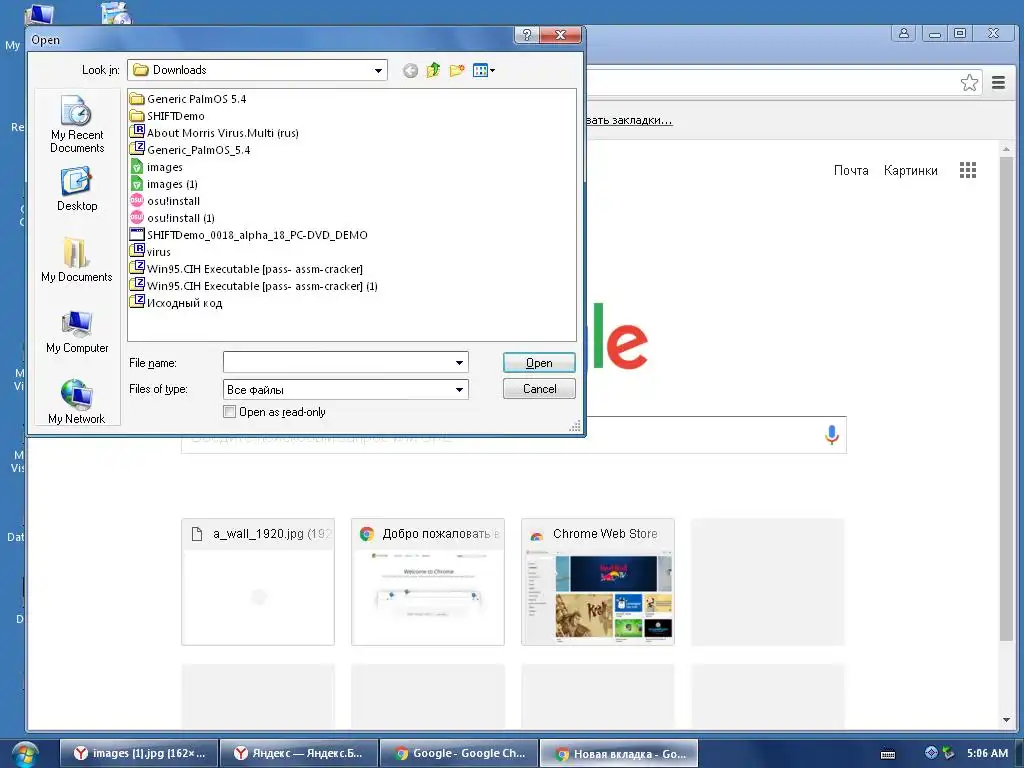Expand the File name dropdown arrow

pyautogui.click(x=459, y=362)
